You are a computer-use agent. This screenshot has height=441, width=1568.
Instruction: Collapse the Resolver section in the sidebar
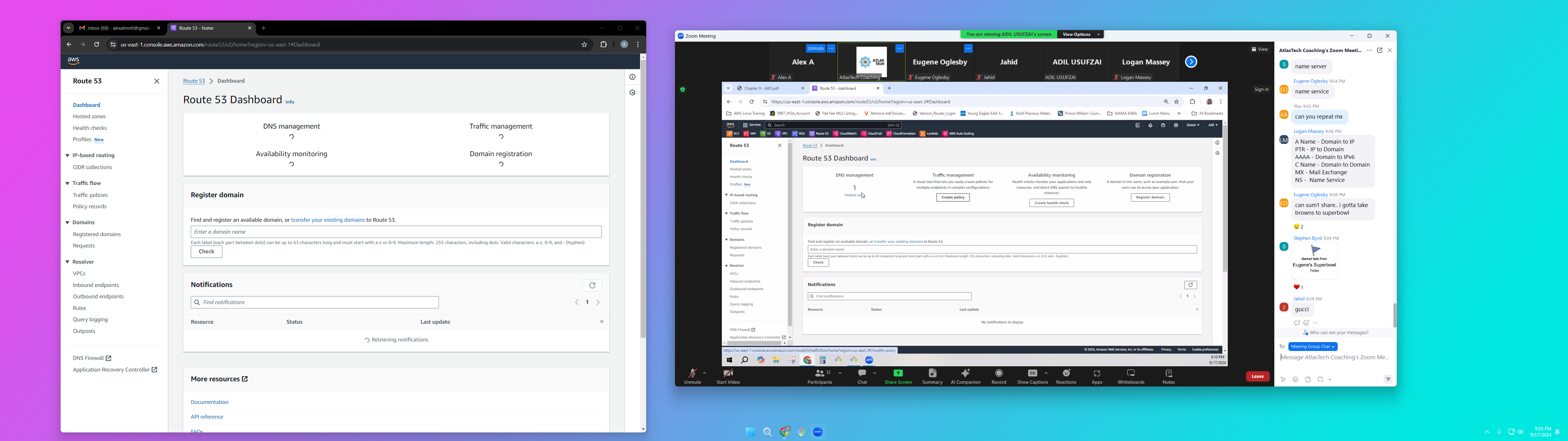coord(68,262)
